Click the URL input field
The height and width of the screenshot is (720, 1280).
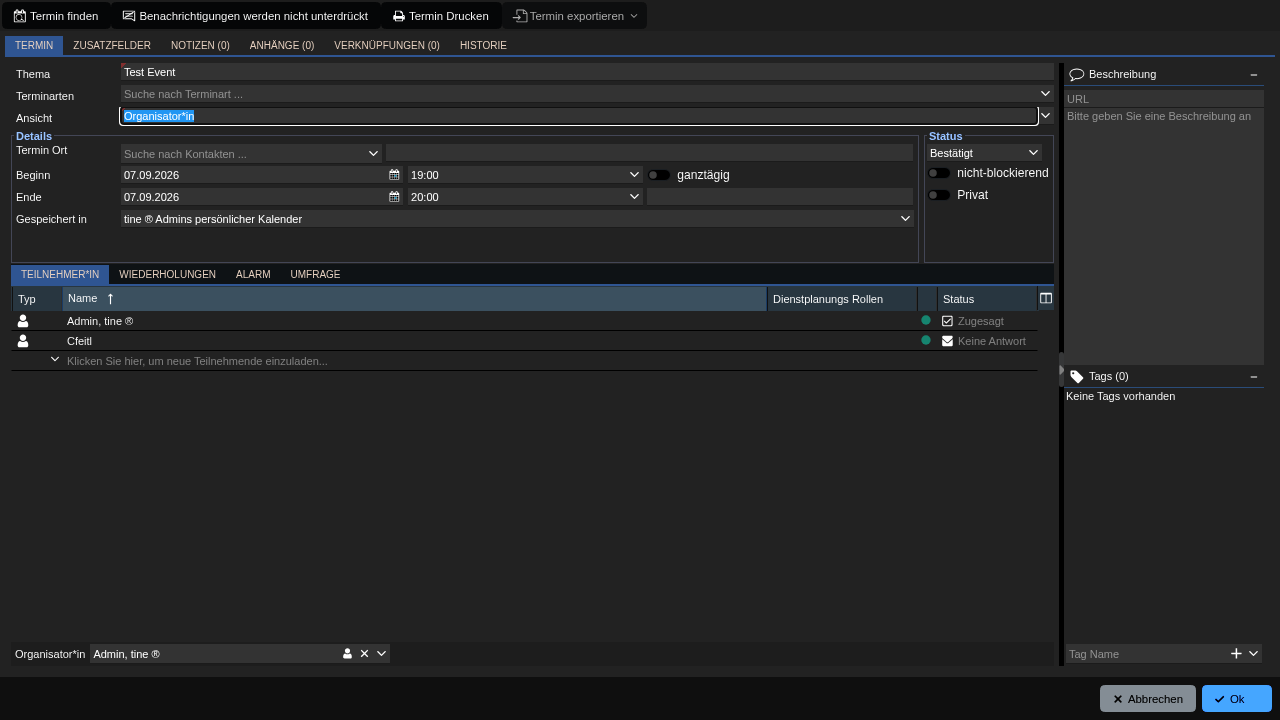pos(1164,98)
